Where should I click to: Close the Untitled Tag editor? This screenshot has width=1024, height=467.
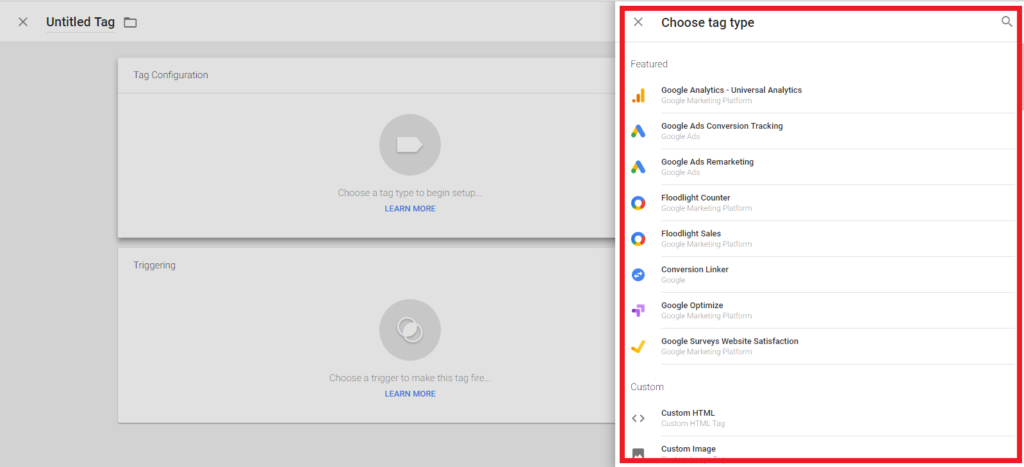[x=23, y=22]
